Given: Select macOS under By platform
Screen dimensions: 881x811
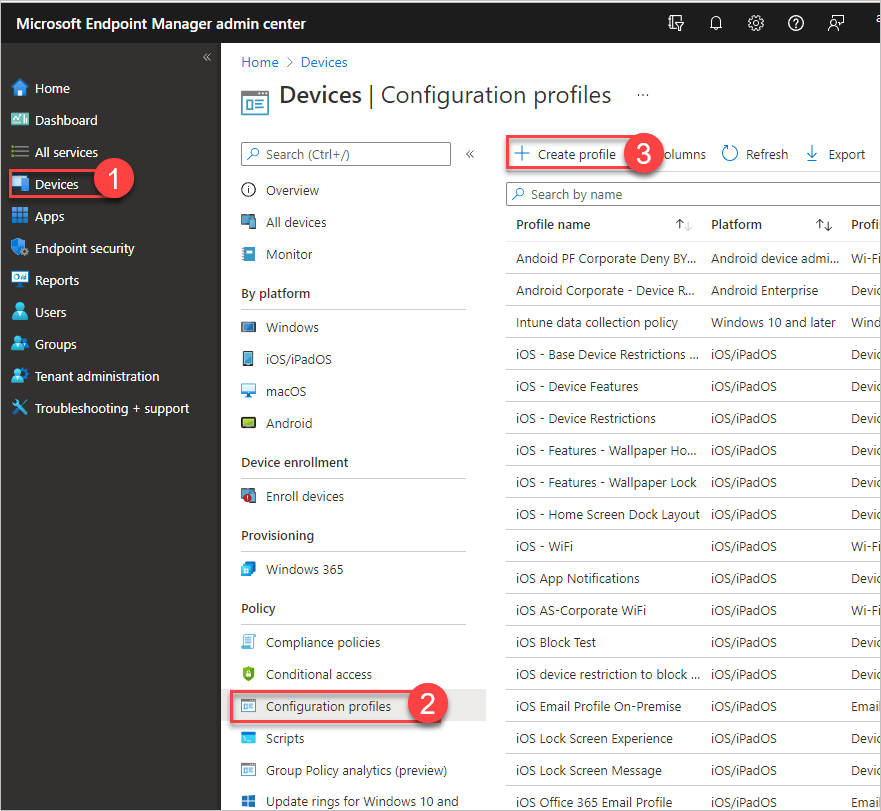Looking at the screenshot, I should [274, 391].
